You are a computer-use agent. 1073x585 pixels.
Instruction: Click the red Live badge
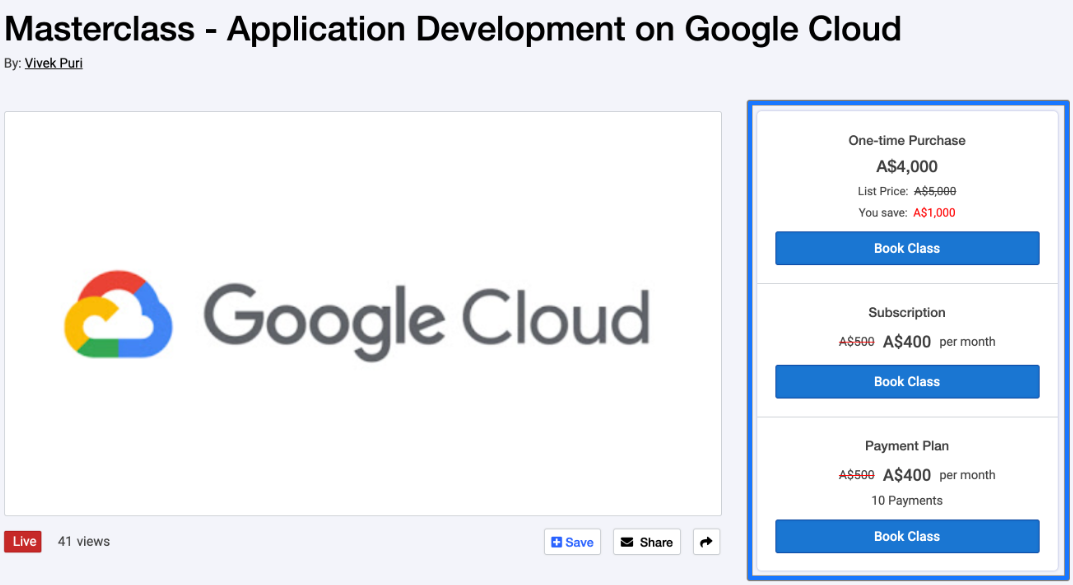[23, 541]
